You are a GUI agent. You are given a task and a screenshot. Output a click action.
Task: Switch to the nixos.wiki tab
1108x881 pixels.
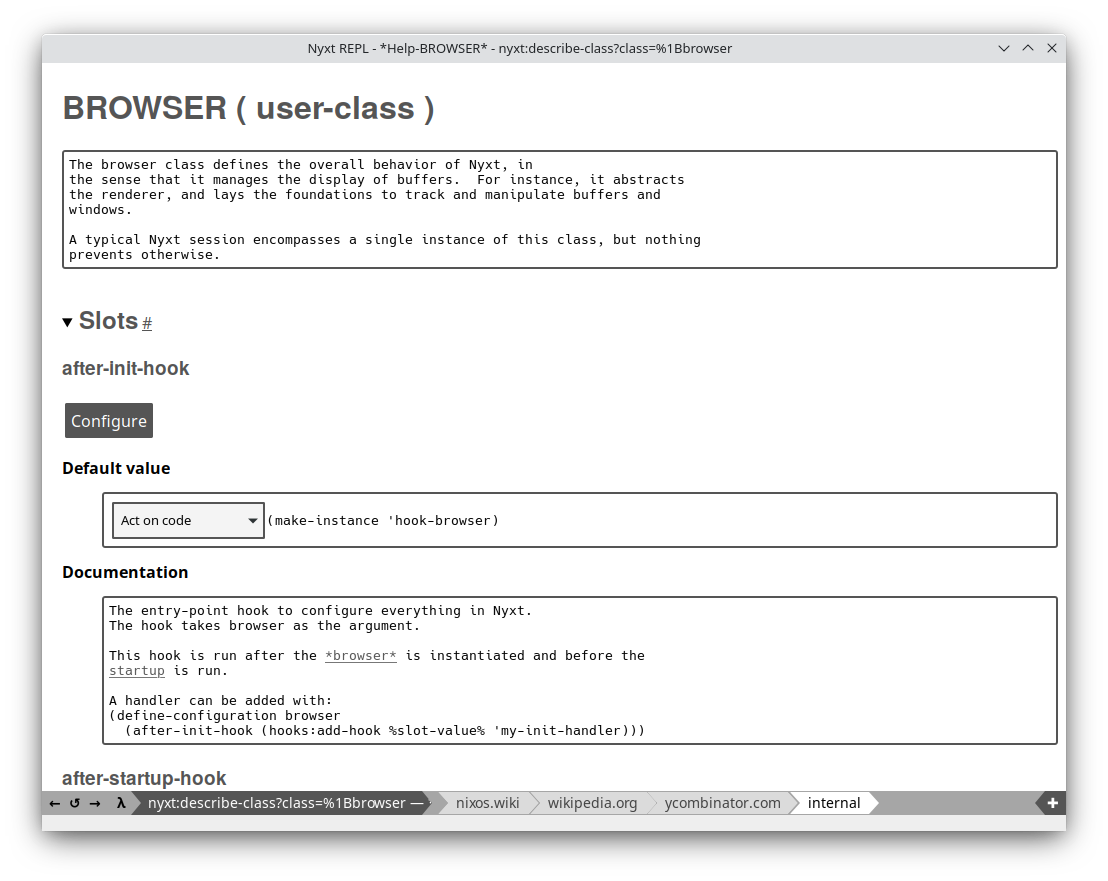coord(488,803)
